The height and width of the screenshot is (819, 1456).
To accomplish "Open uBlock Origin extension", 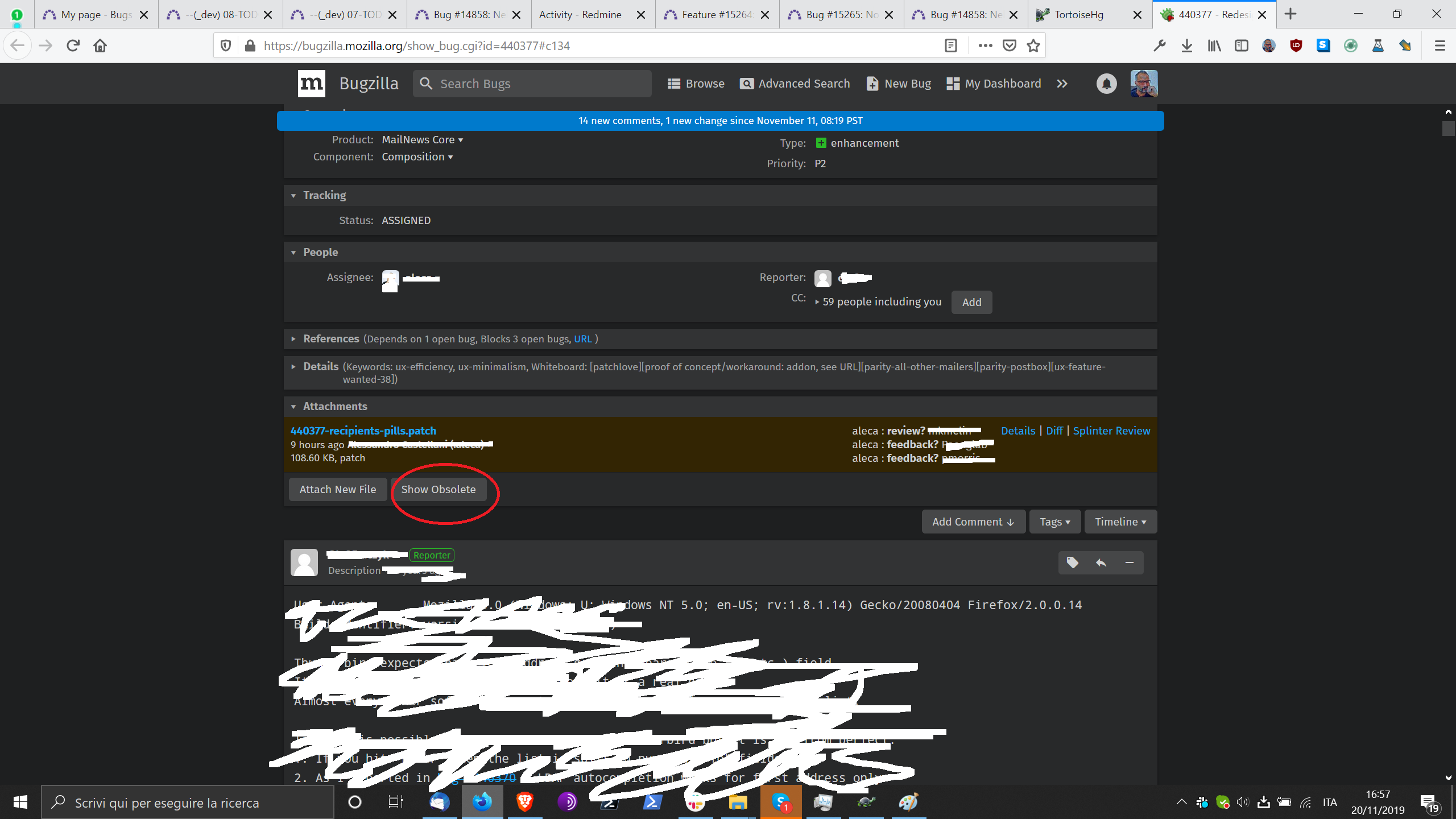I will click(x=1296, y=45).
